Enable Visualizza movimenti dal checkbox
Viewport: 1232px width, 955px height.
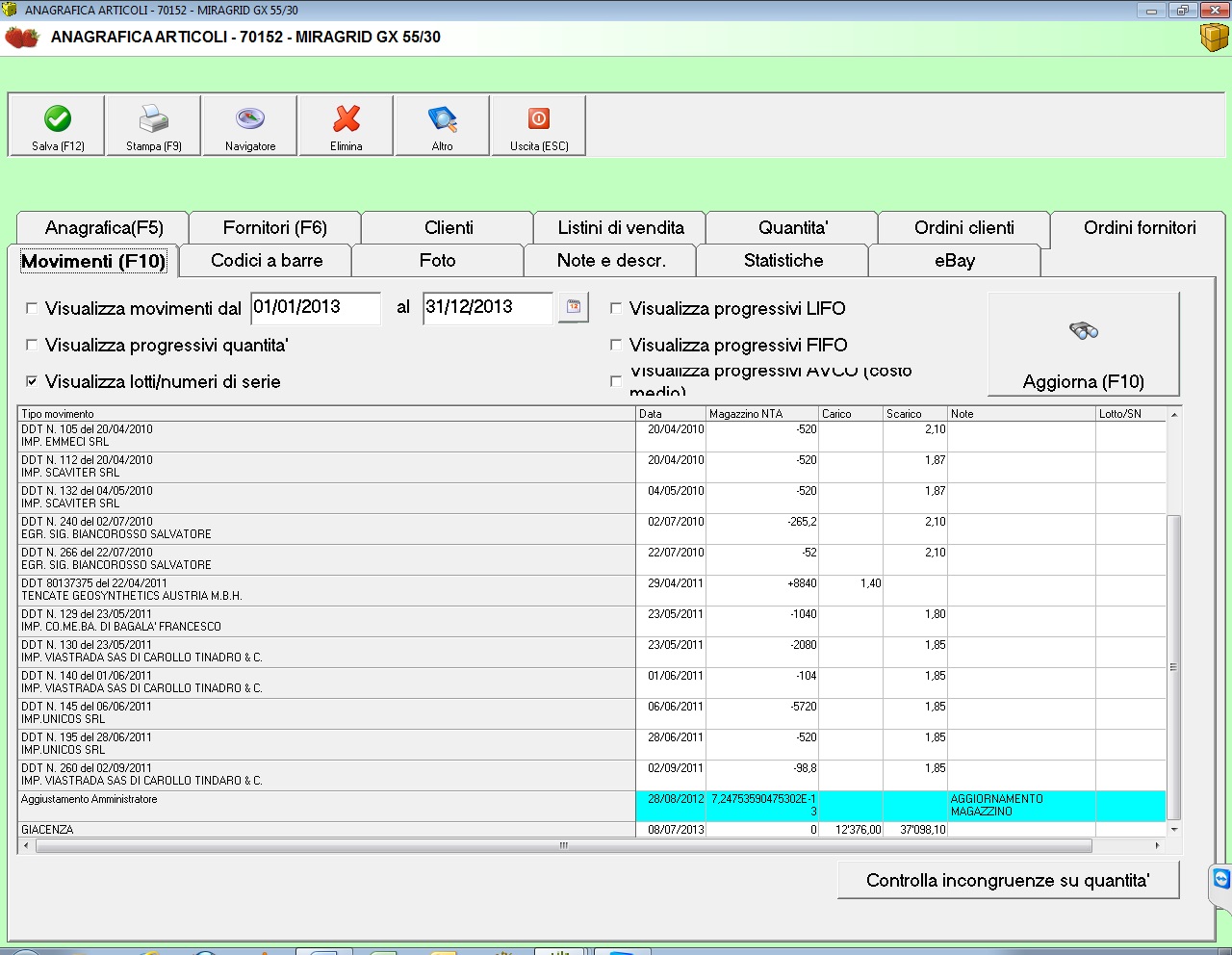pyautogui.click(x=32, y=308)
